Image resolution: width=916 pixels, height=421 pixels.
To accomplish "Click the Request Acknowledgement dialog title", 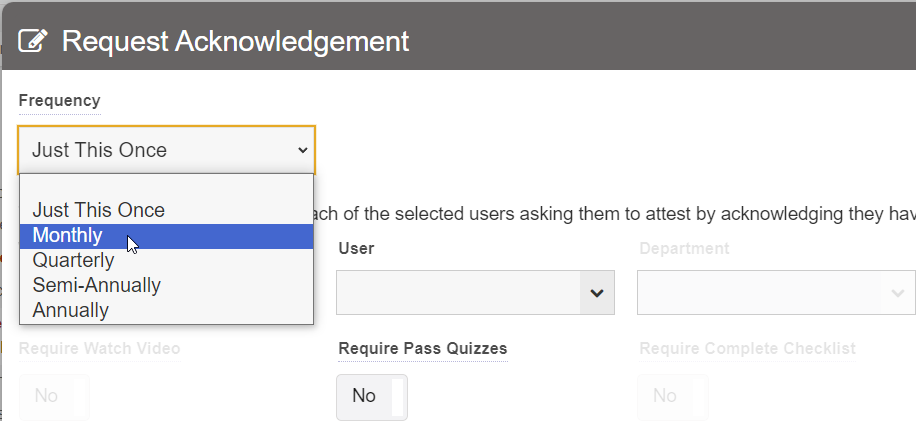I will pyautogui.click(x=235, y=41).
